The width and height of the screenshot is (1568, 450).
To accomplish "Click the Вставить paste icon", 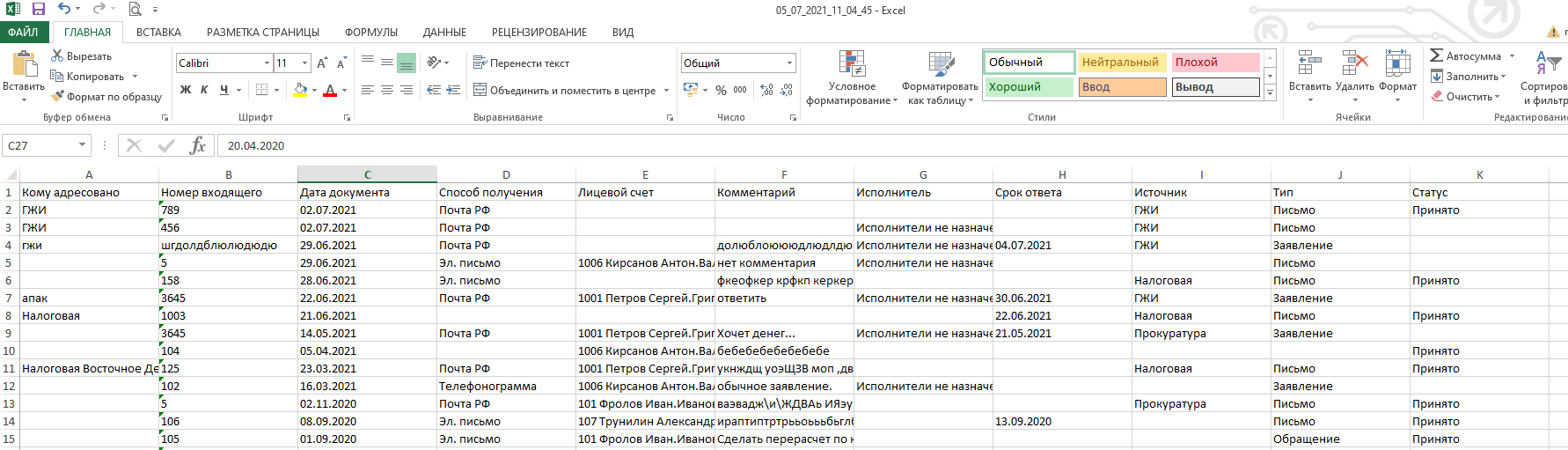I will click(x=24, y=64).
